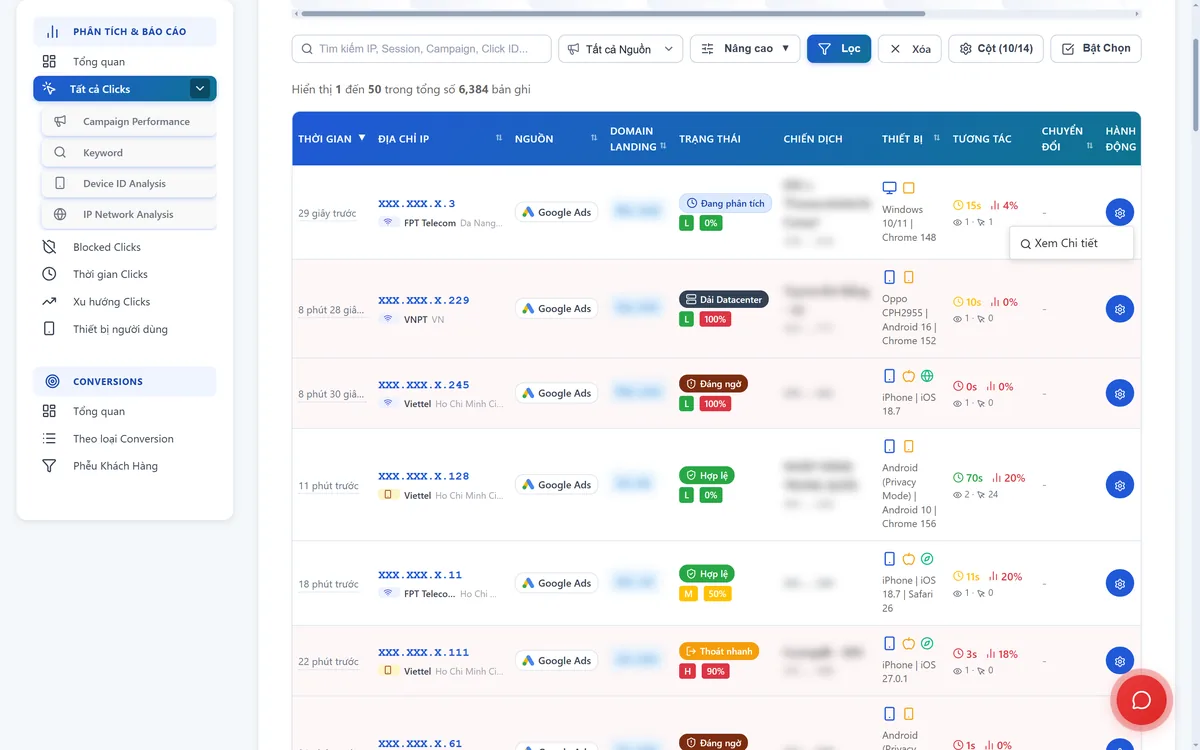This screenshot has height=750, width=1200.
Task: Open Device ID Analysis submenu item
Action: [129, 183]
